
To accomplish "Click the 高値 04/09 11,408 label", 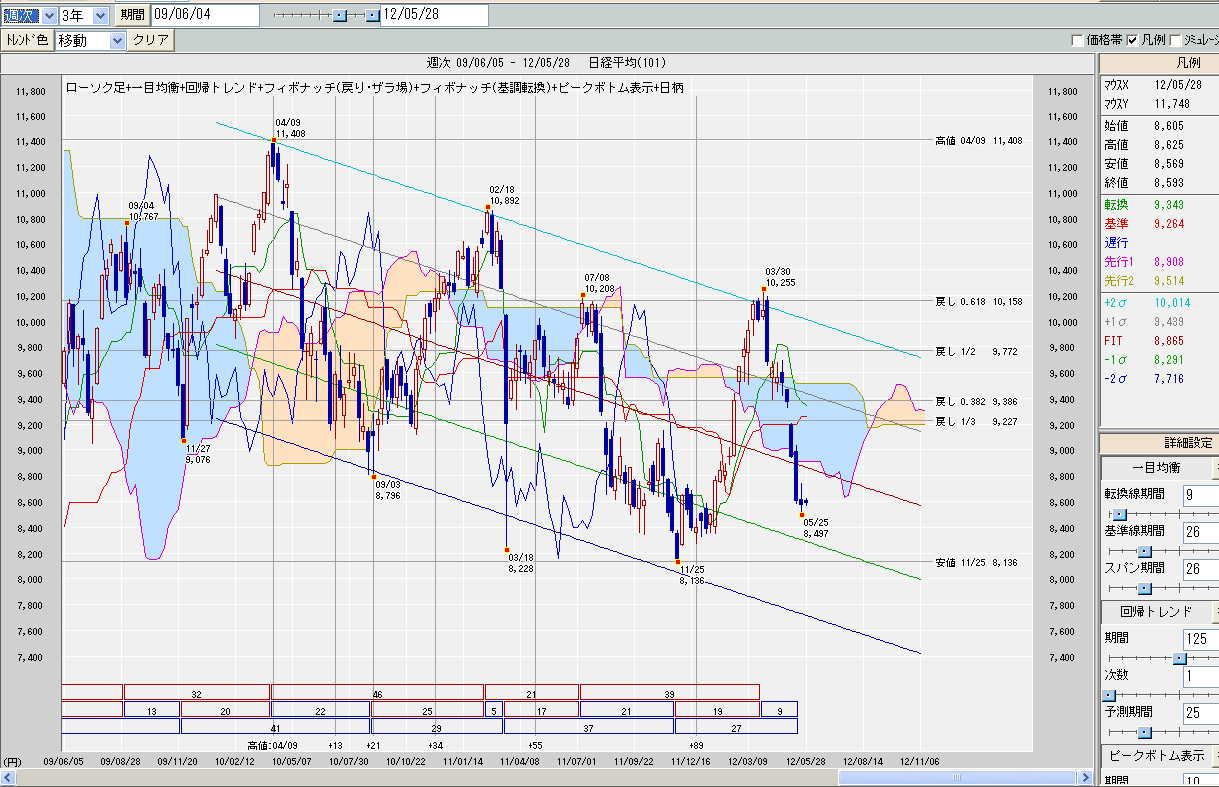I will (x=978, y=141).
